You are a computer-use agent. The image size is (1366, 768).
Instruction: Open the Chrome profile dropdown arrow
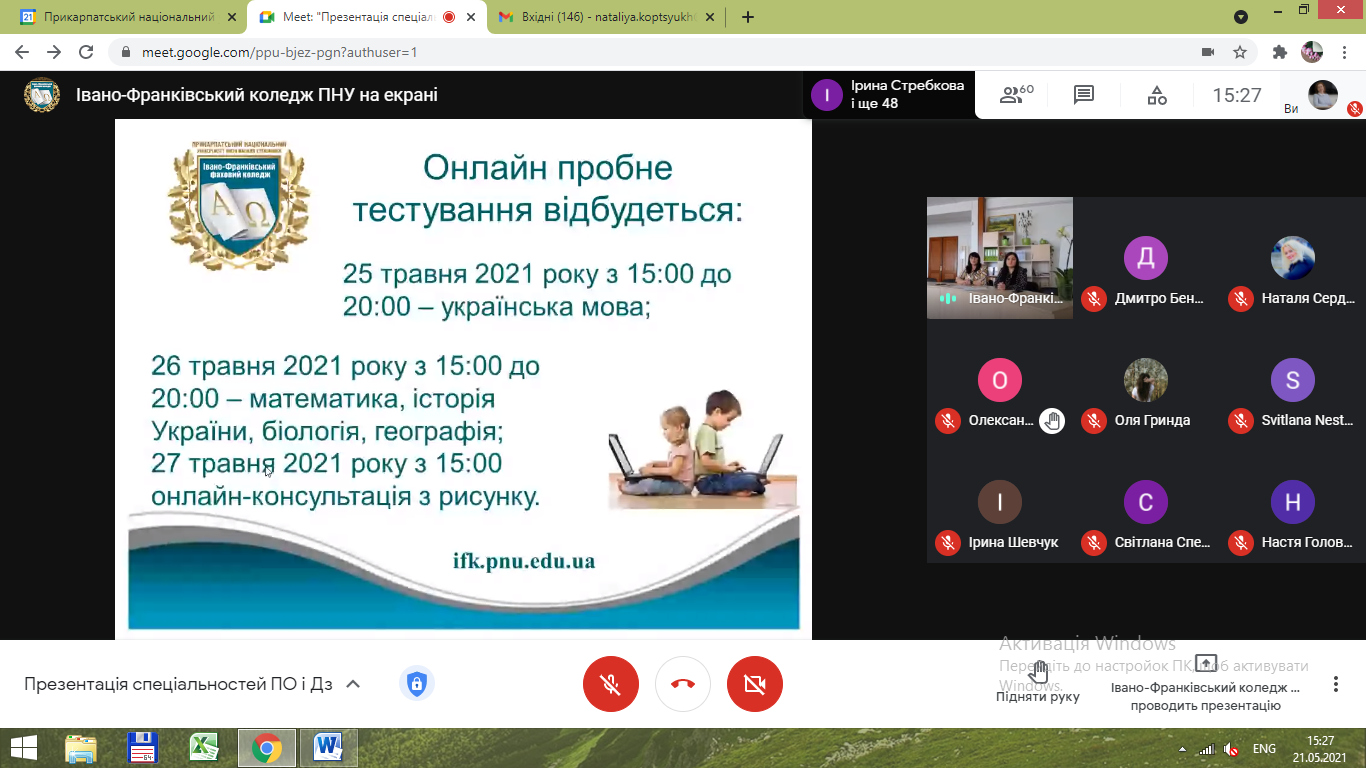click(1241, 17)
